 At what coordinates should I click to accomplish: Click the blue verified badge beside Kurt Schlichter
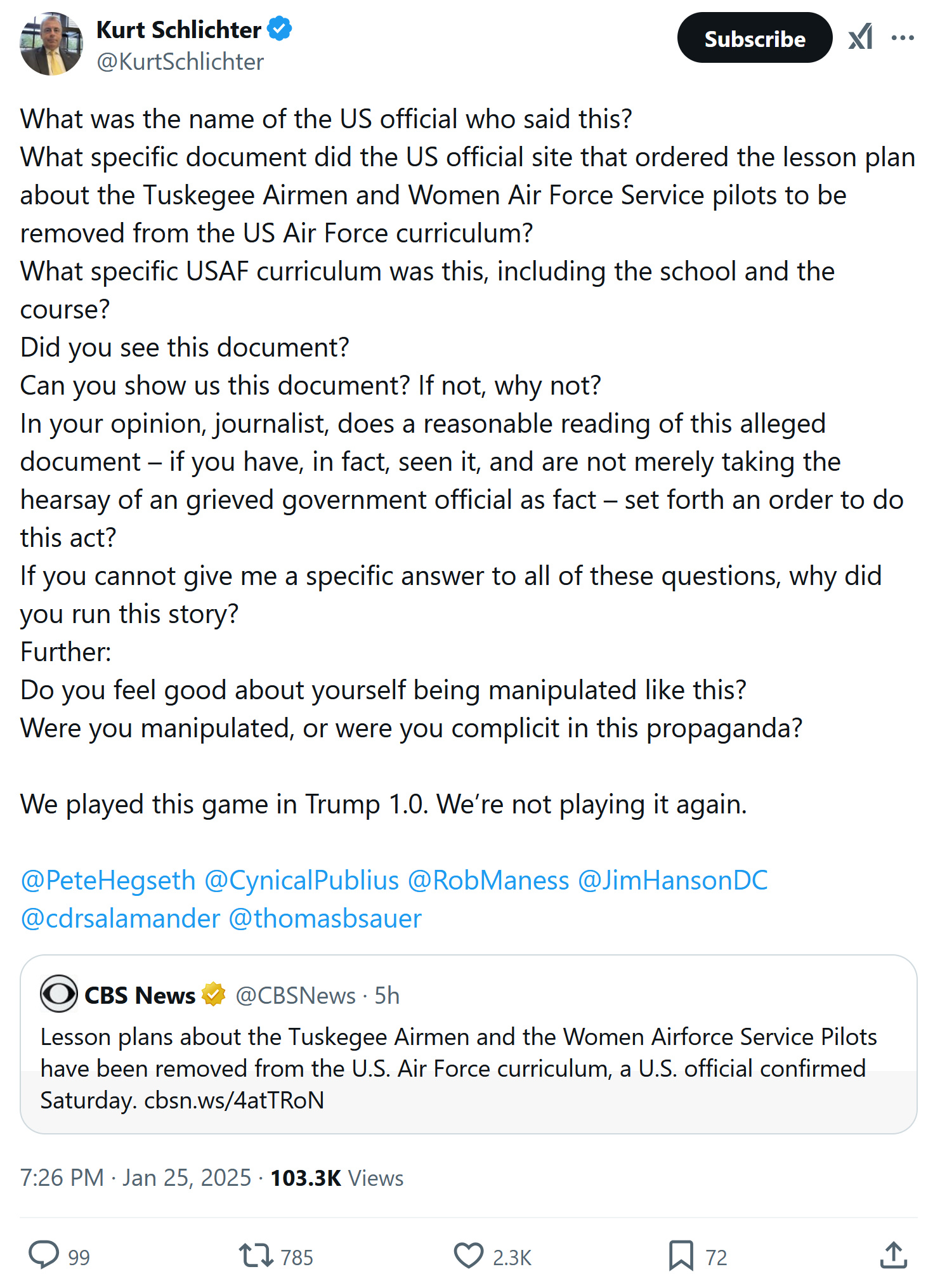(x=280, y=29)
